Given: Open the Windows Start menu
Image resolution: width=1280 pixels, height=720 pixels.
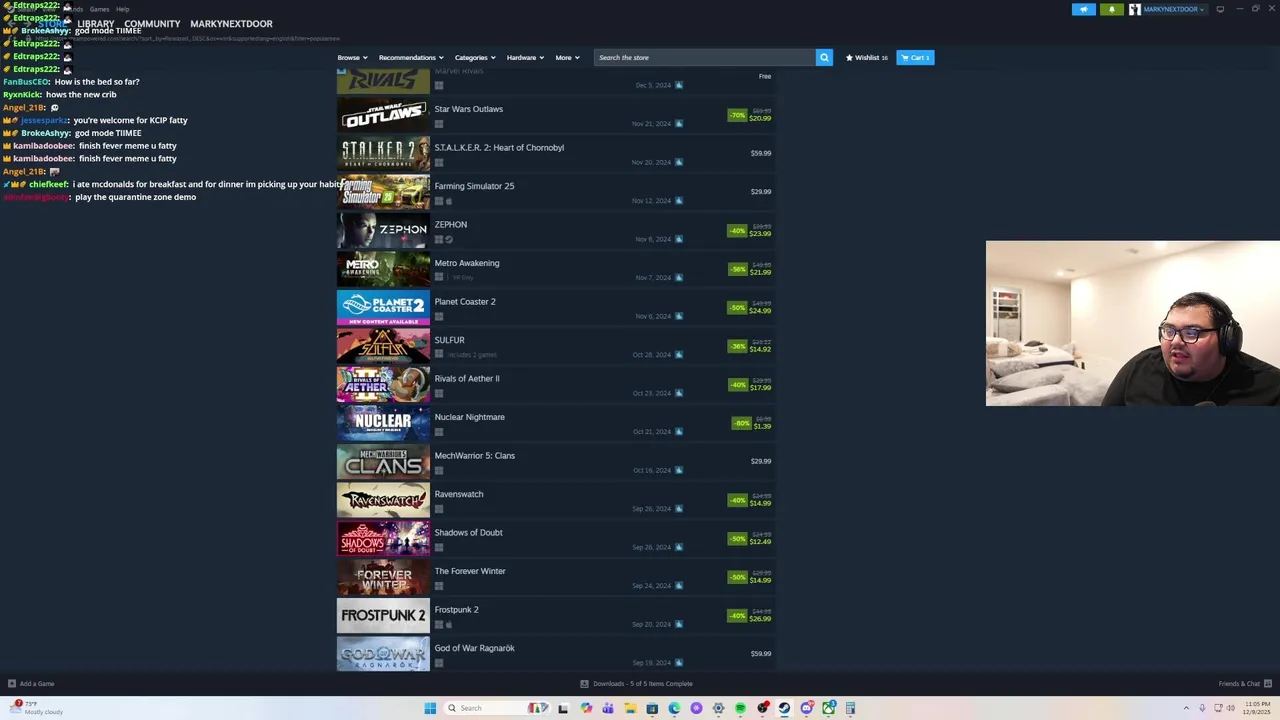Looking at the screenshot, I should tap(430, 708).
